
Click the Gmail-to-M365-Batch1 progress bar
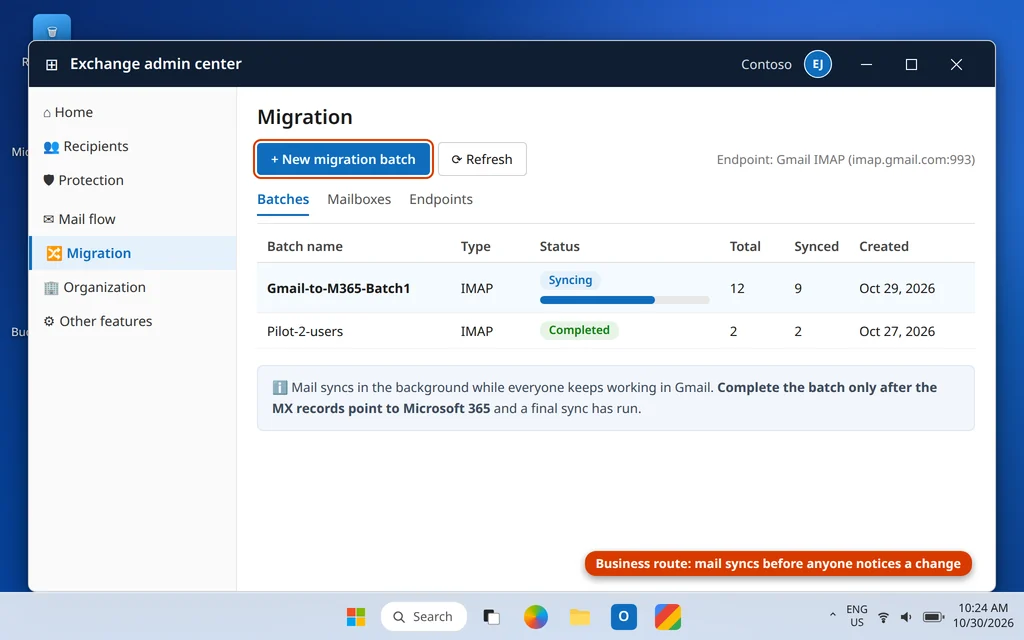coord(624,300)
